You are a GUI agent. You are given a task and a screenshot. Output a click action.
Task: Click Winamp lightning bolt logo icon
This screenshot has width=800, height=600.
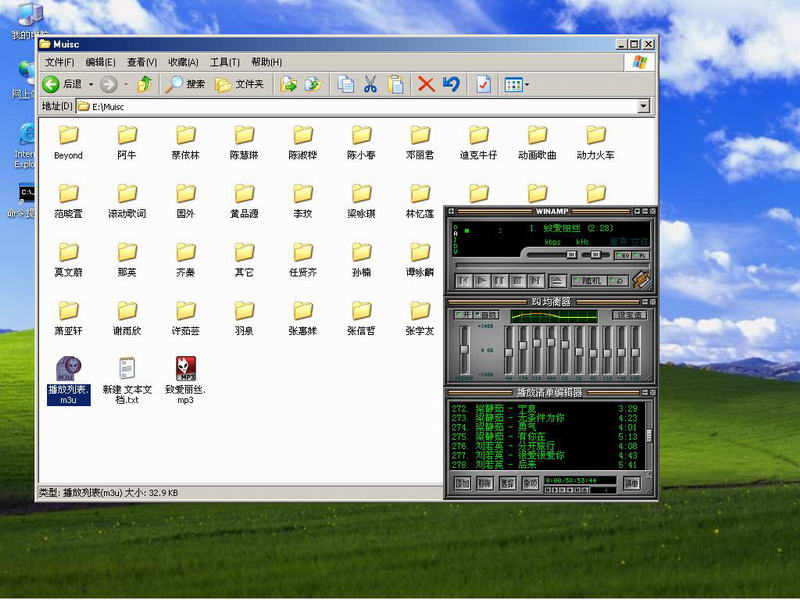(x=641, y=280)
